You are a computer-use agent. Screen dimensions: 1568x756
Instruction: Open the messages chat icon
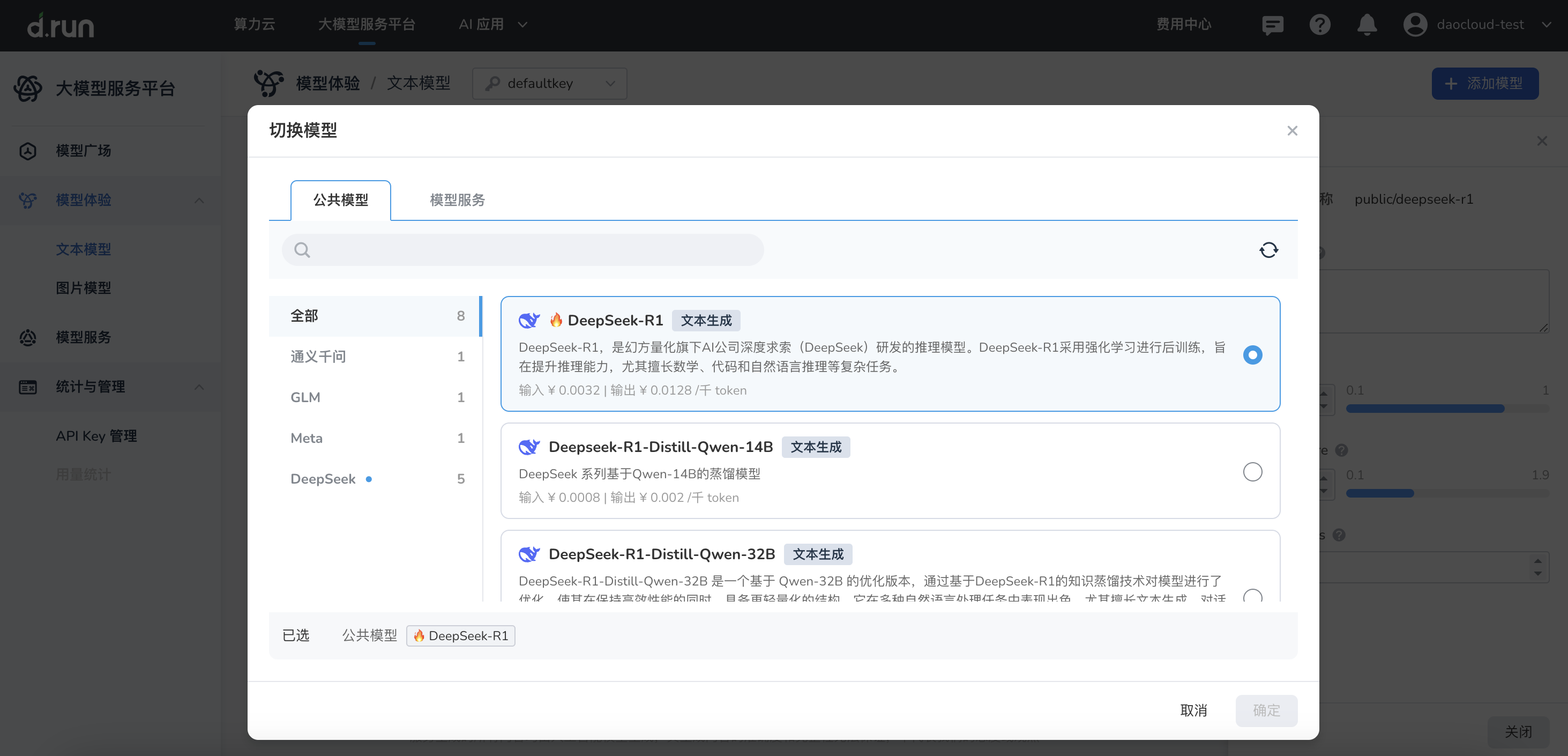click(x=1272, y=25)
